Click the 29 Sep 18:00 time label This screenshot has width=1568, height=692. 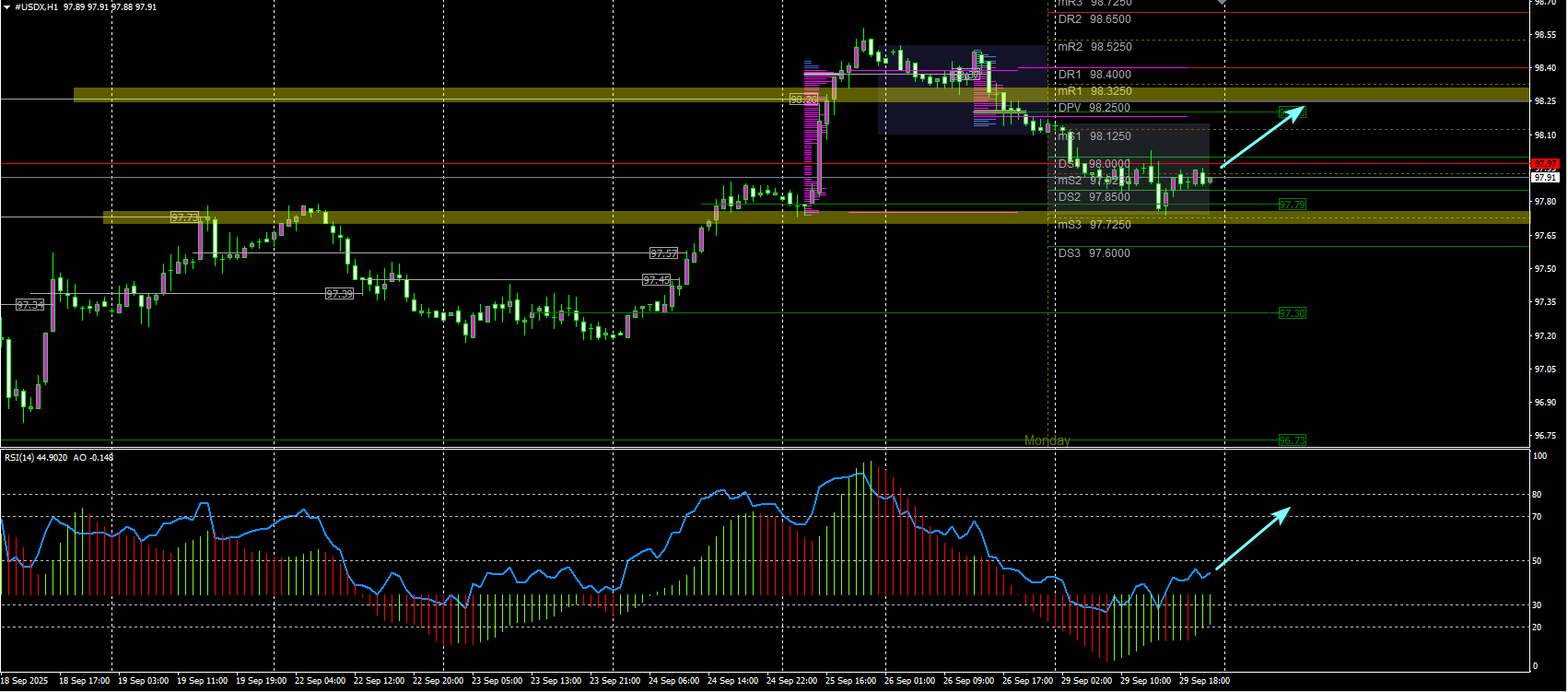coord(1204,681)
